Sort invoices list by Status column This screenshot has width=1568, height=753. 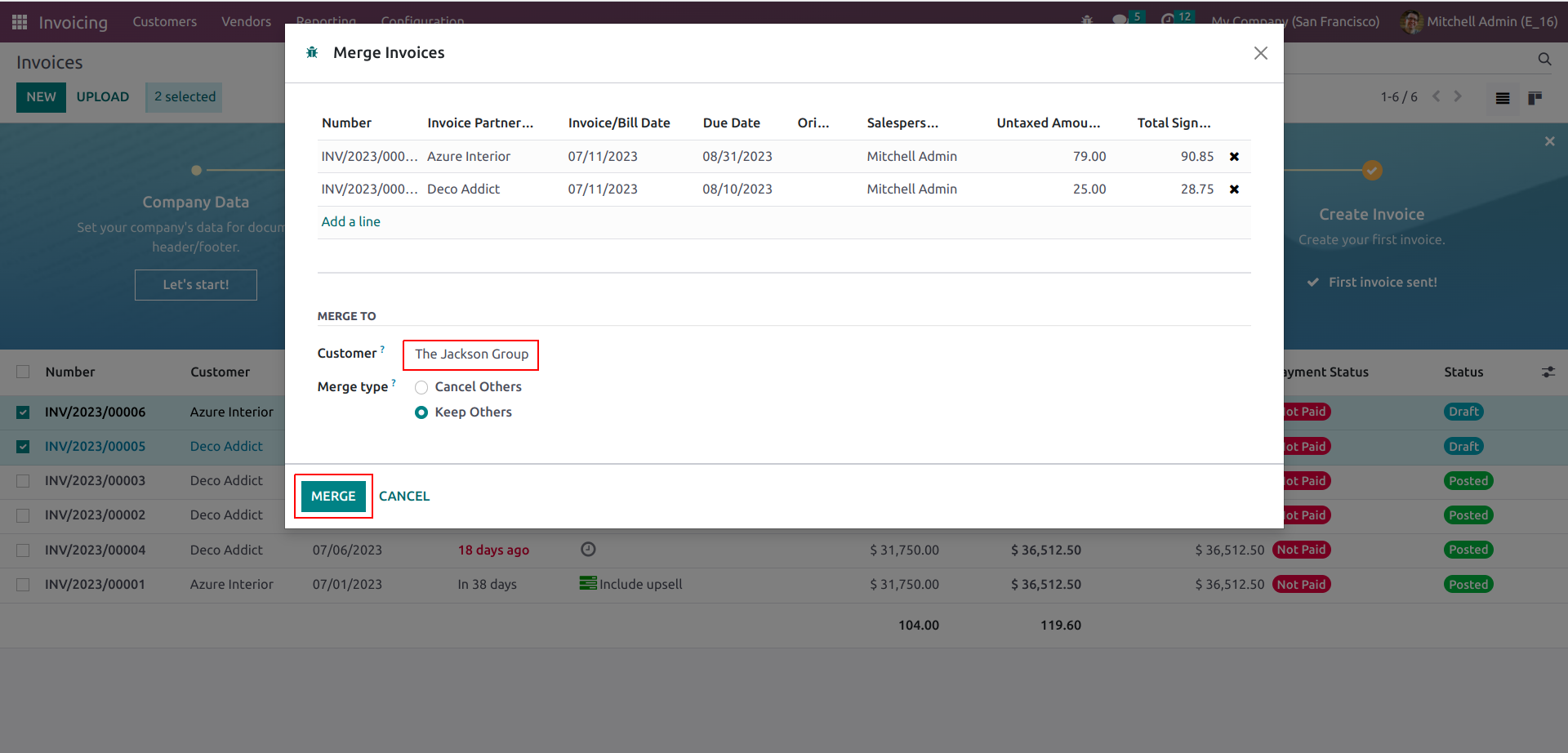(x=1463, y=372)
